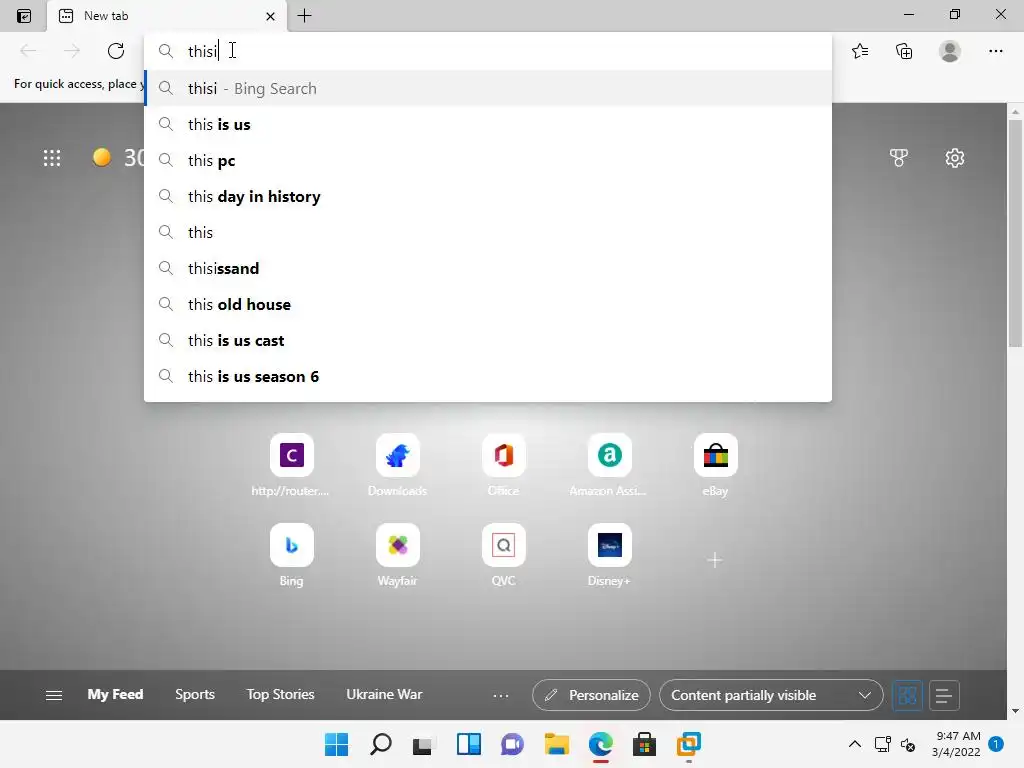Switch to Ukraine War tab
The height and width of the screenshot is (768, 1024).
[384, 694]
